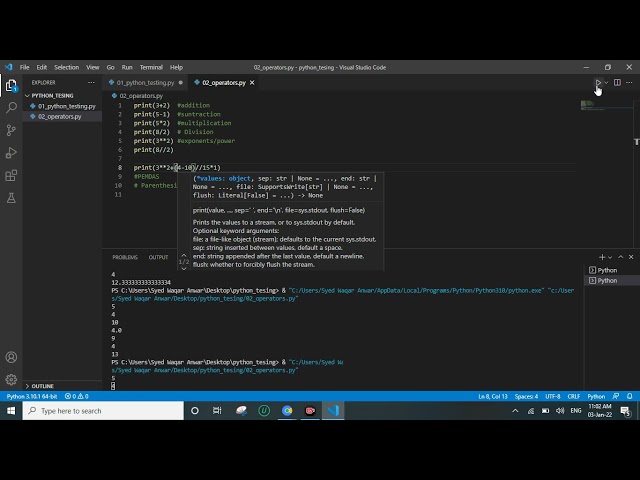Change encoding via UTF-8 status item

(553, 396)
